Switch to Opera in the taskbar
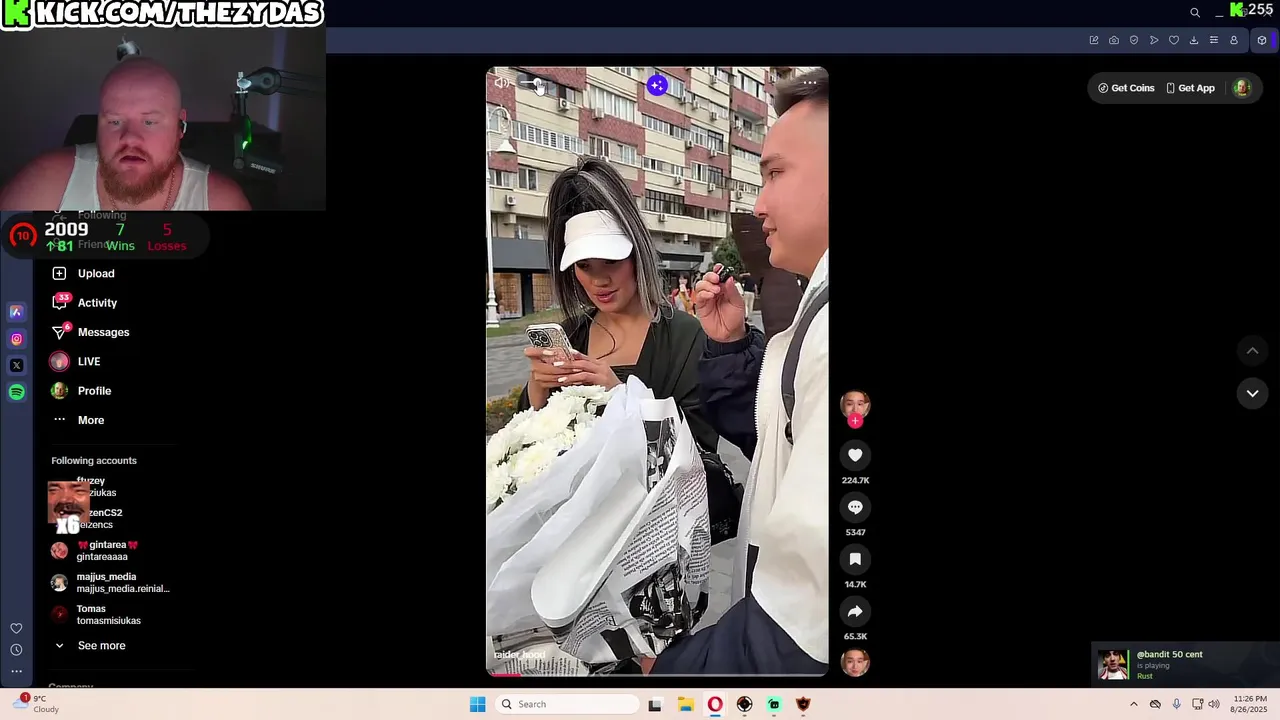Viewport: 1280px width, 720px height. pos(715,704)
